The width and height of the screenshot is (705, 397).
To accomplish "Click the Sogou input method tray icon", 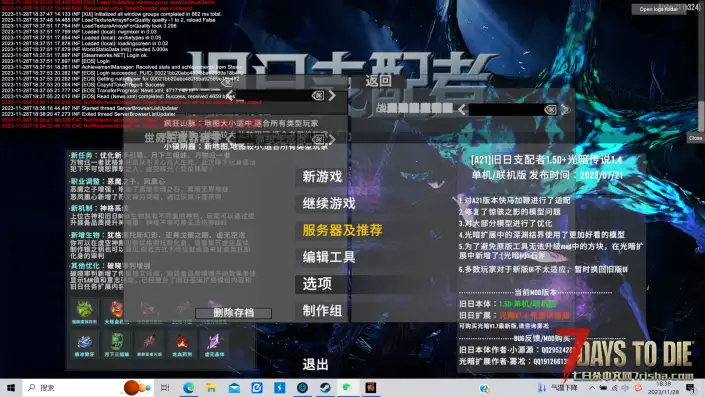I will [x=638, y=388].
